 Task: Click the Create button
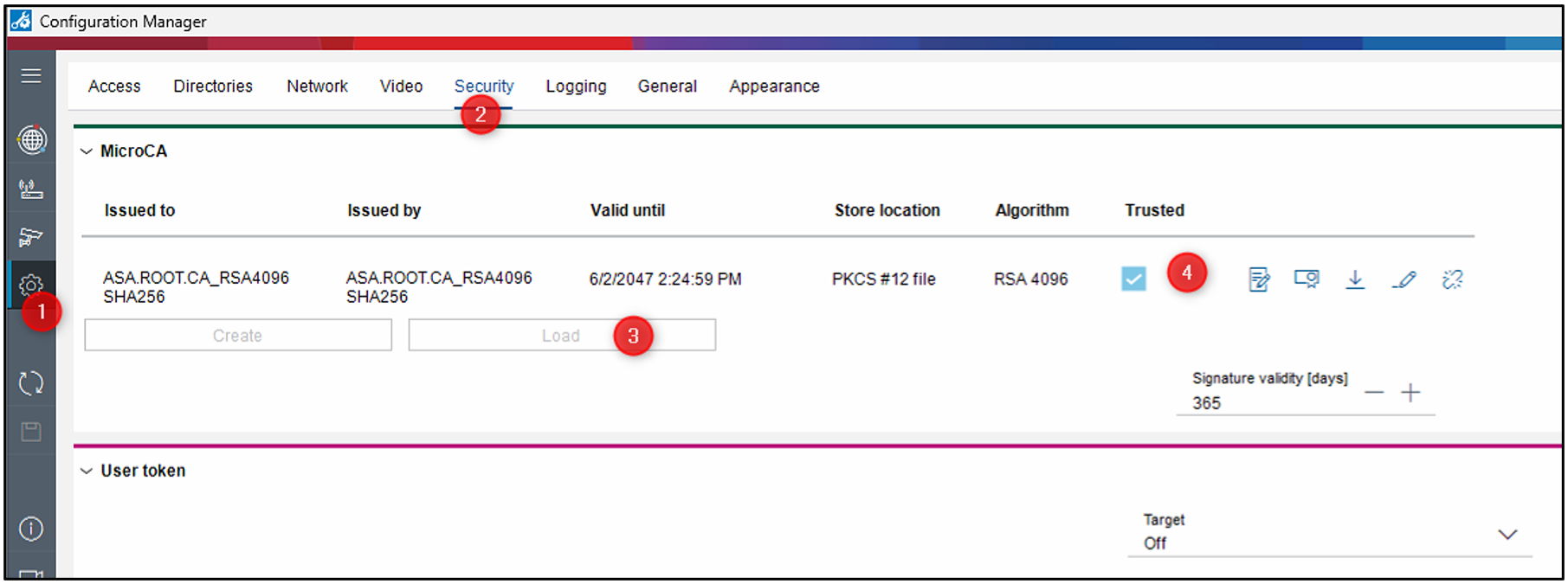pyautogui.click(x=238, y=336)
